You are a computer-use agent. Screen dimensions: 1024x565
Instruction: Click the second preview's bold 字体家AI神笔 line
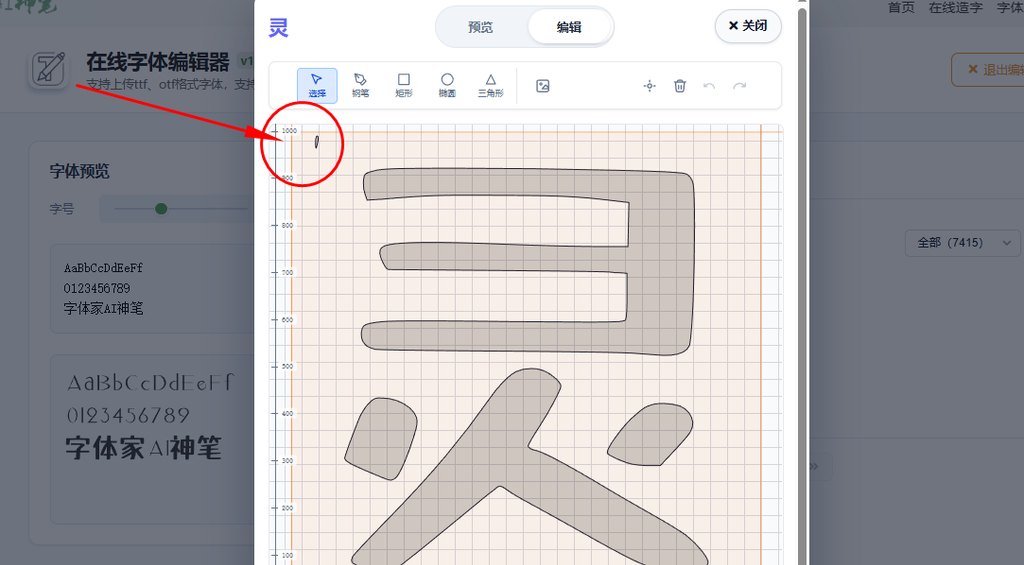144,448
